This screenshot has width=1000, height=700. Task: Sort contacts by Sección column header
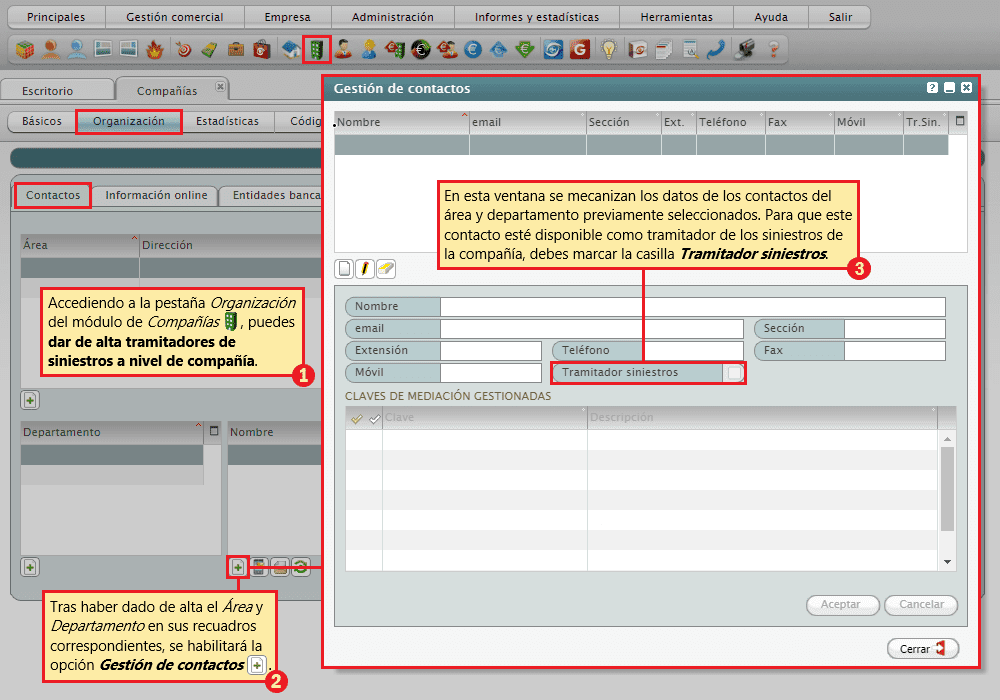click(x=623, y=122)
